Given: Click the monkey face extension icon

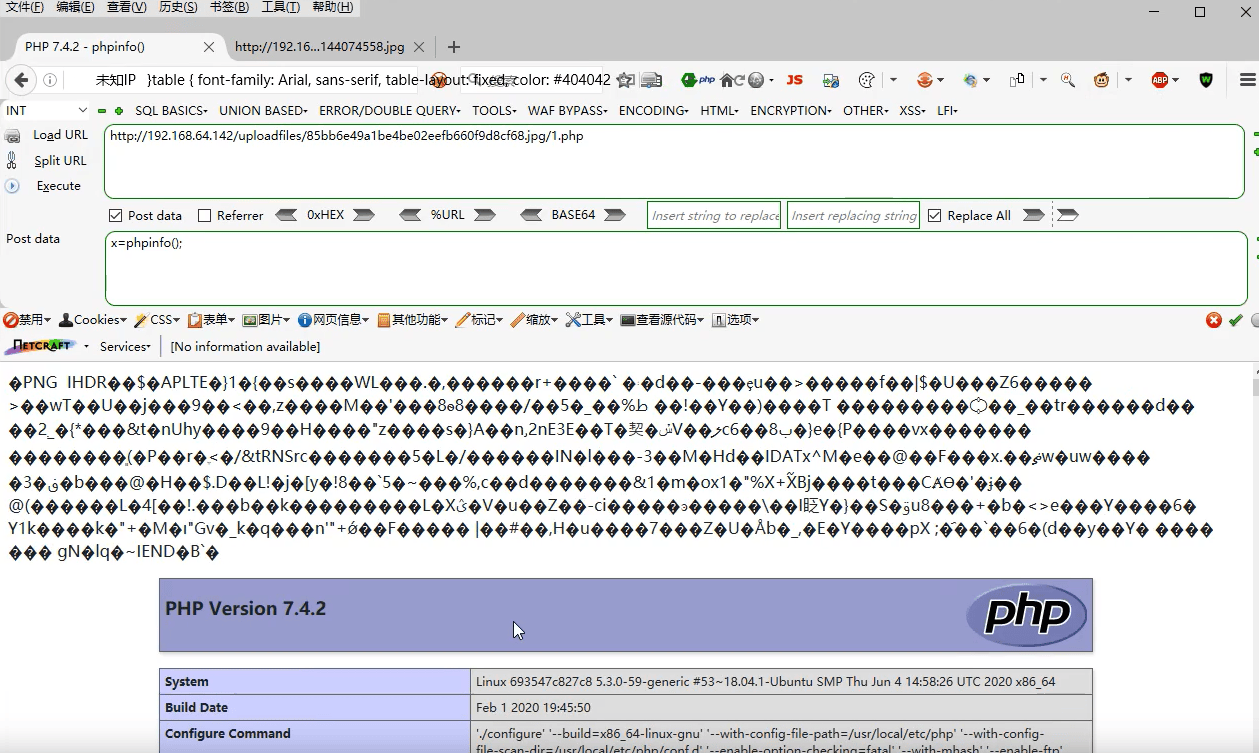Looking at the screenshot, I should 1101,80.
